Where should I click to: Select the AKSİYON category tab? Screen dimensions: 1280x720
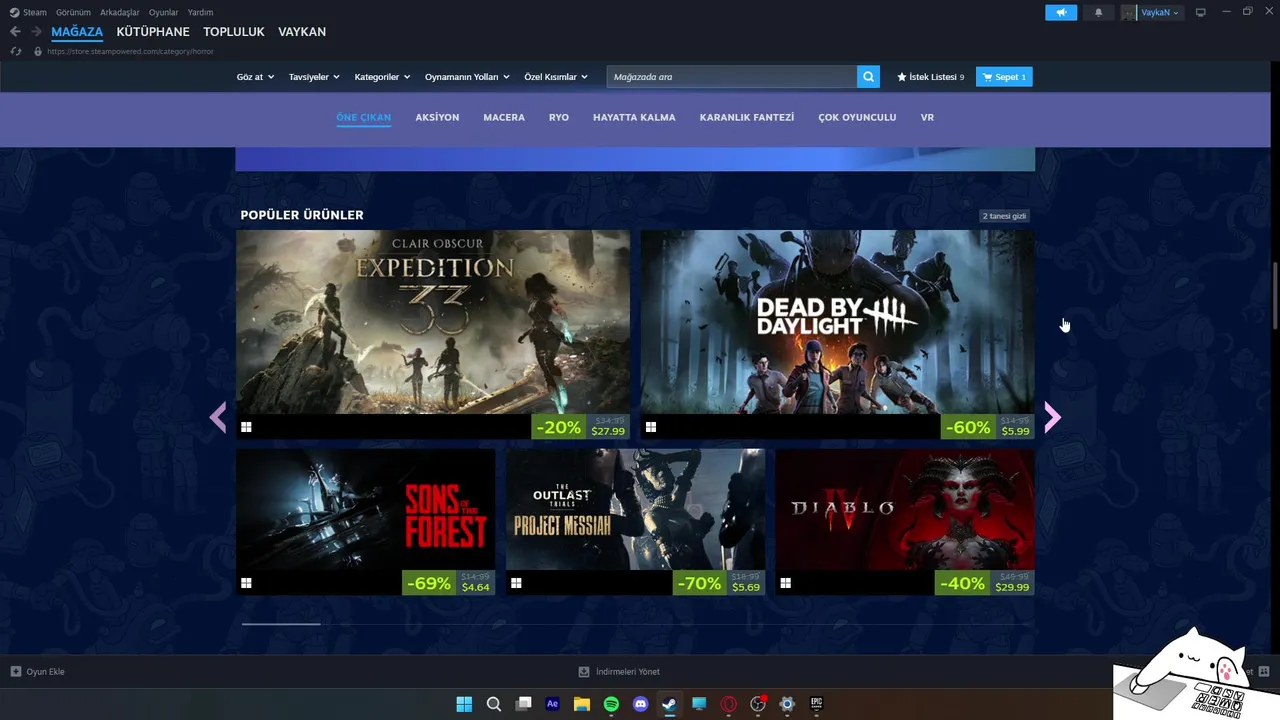(x=437, y=117)
